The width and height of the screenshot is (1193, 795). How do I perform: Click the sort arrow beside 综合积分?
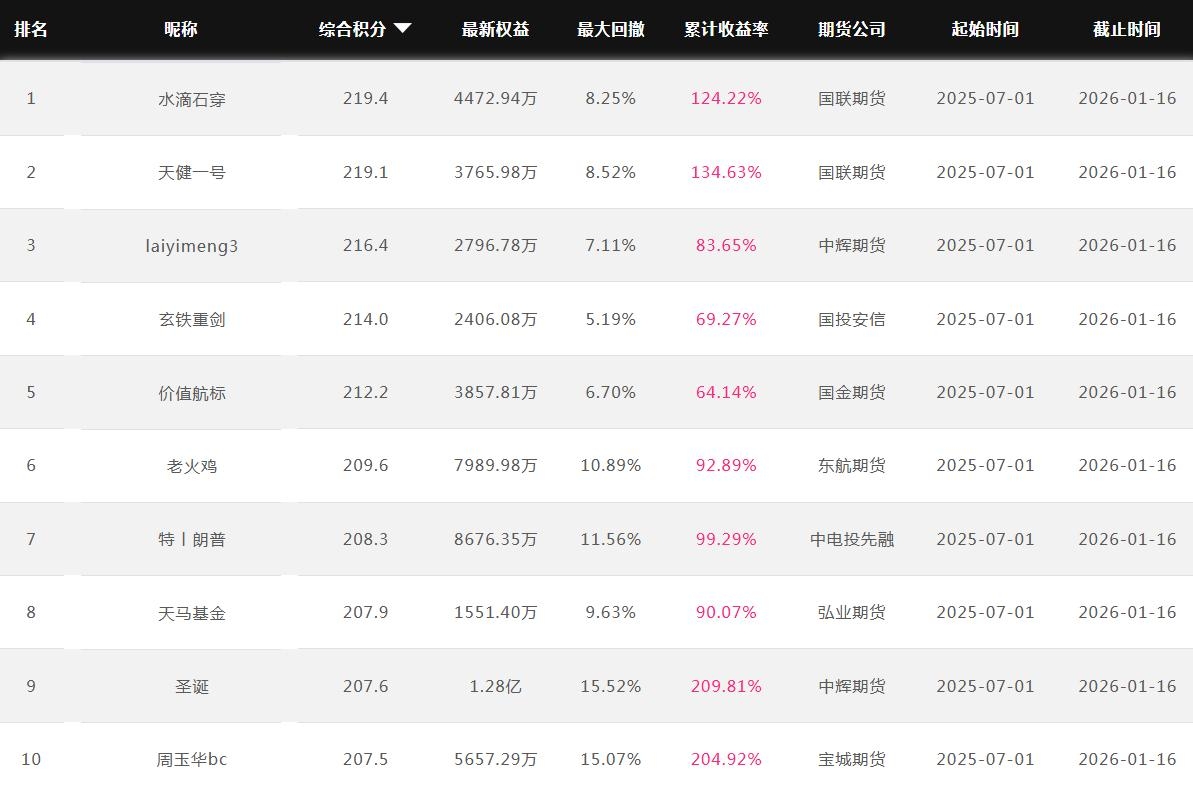[402, 29]
